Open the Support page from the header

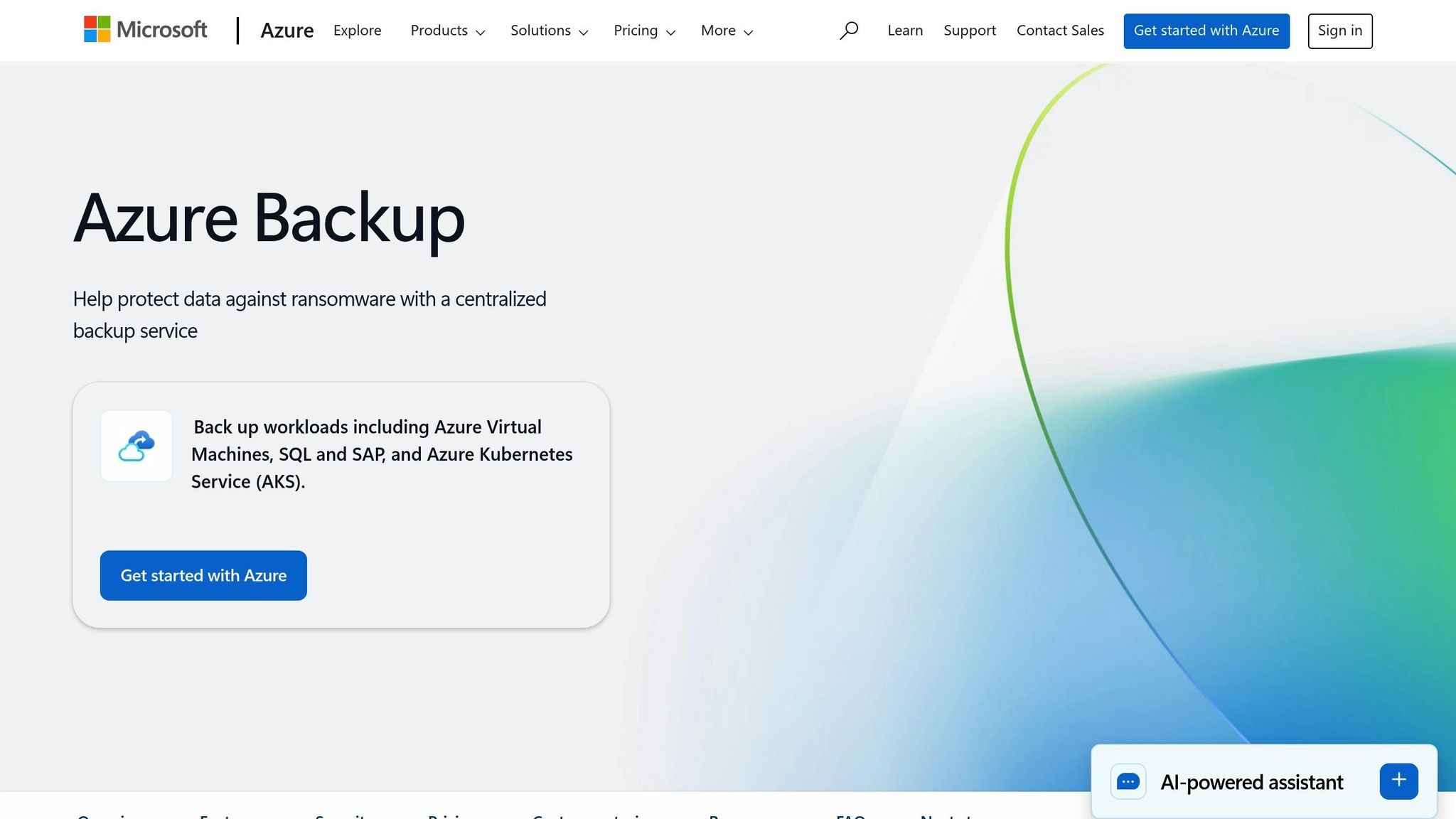(x=970, y=31)
